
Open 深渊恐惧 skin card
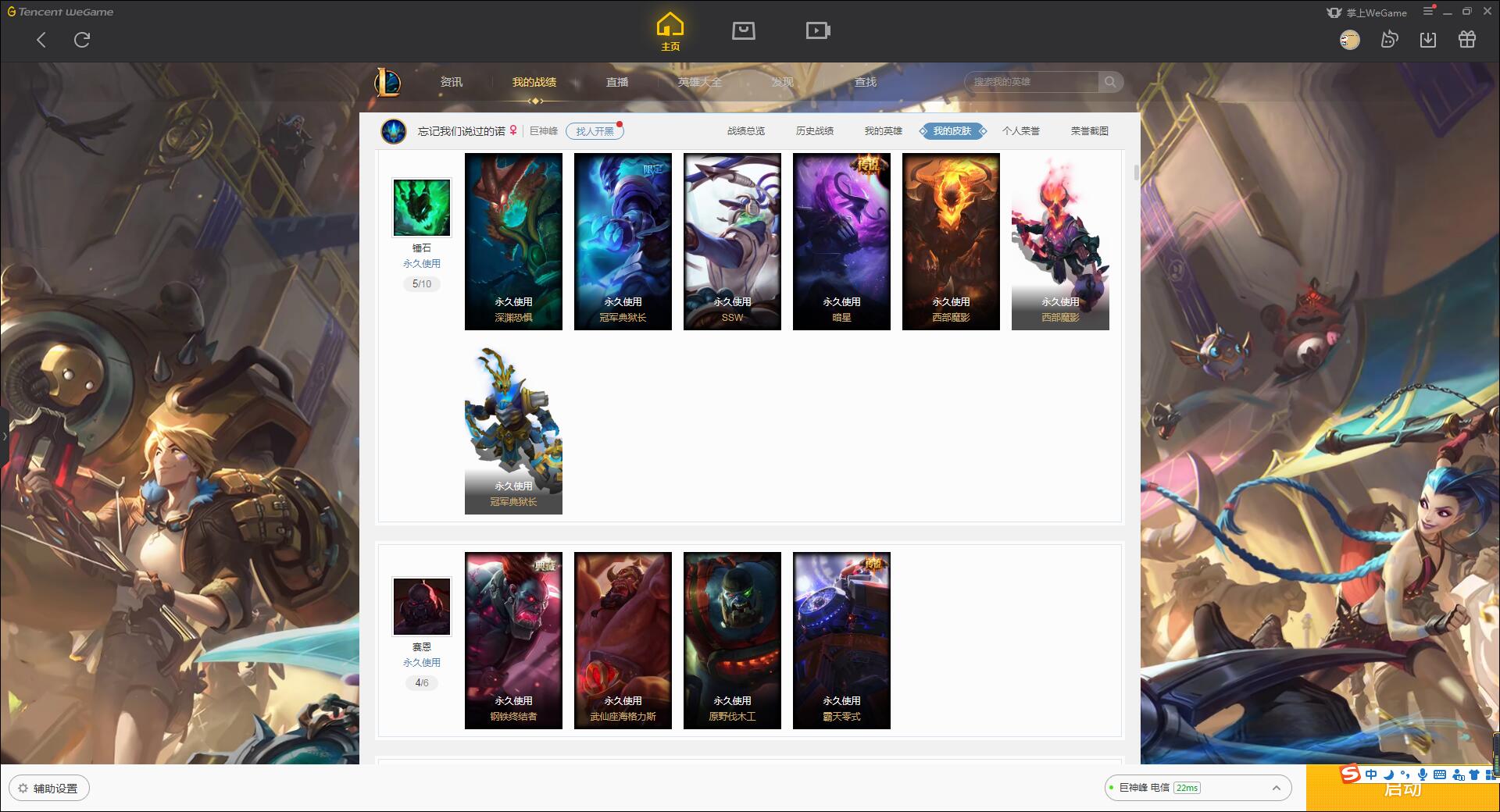(x=513, y=241)
